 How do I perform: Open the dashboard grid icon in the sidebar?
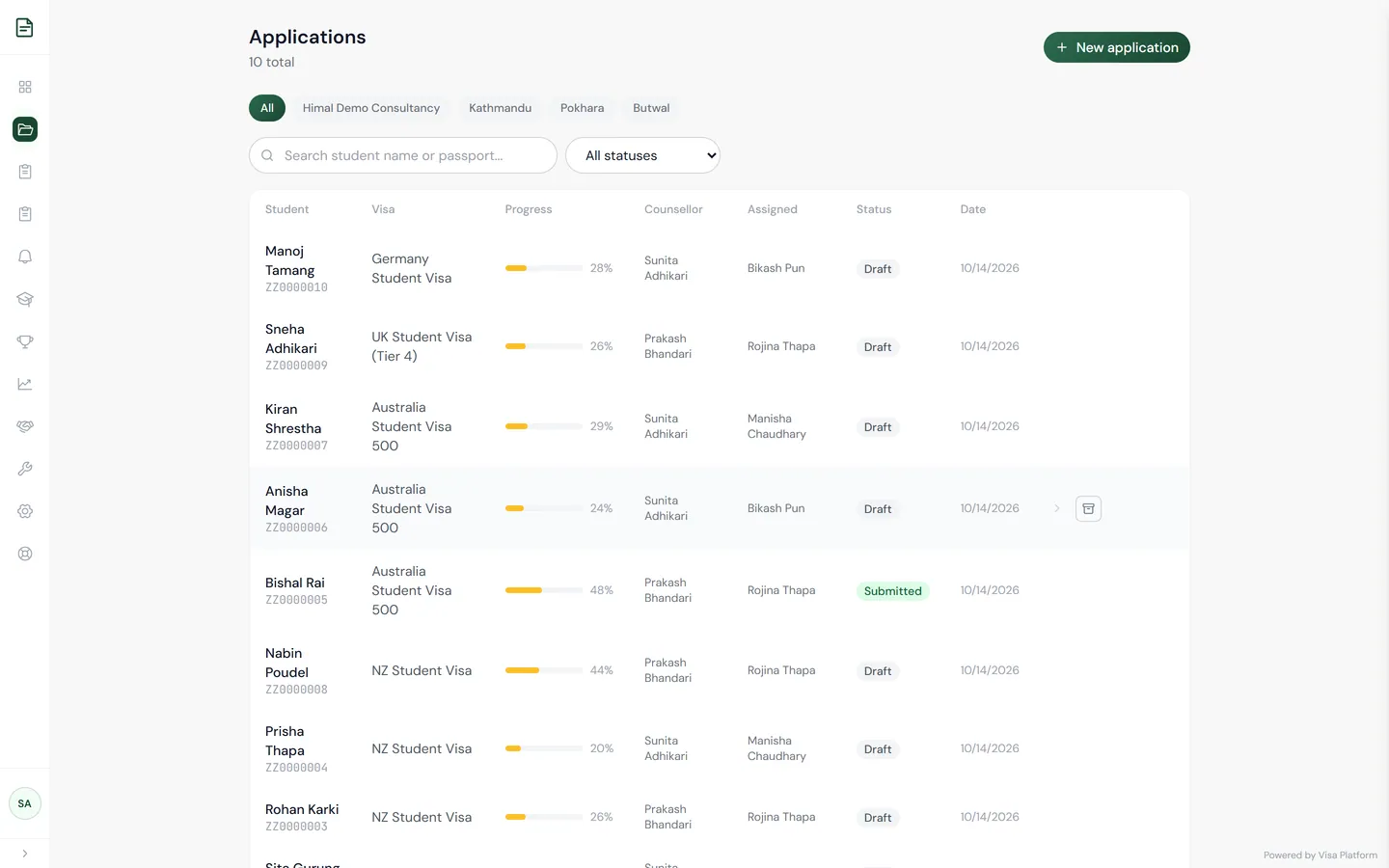[x=25, y=87]
